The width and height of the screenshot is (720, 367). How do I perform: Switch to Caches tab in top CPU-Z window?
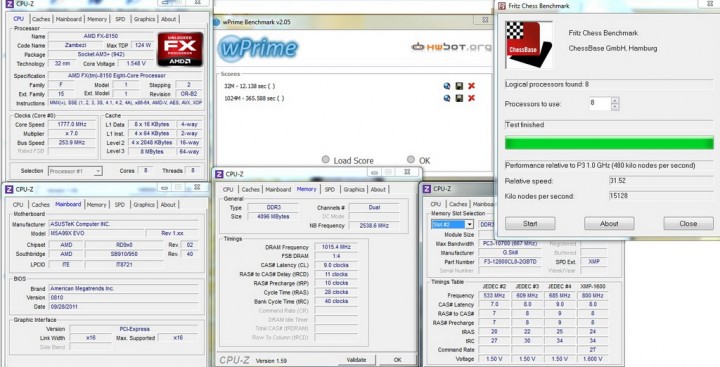(41, 19)
